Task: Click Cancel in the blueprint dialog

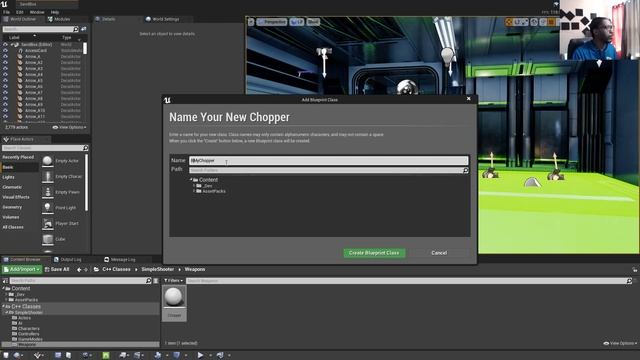Action: click(439, 253)
